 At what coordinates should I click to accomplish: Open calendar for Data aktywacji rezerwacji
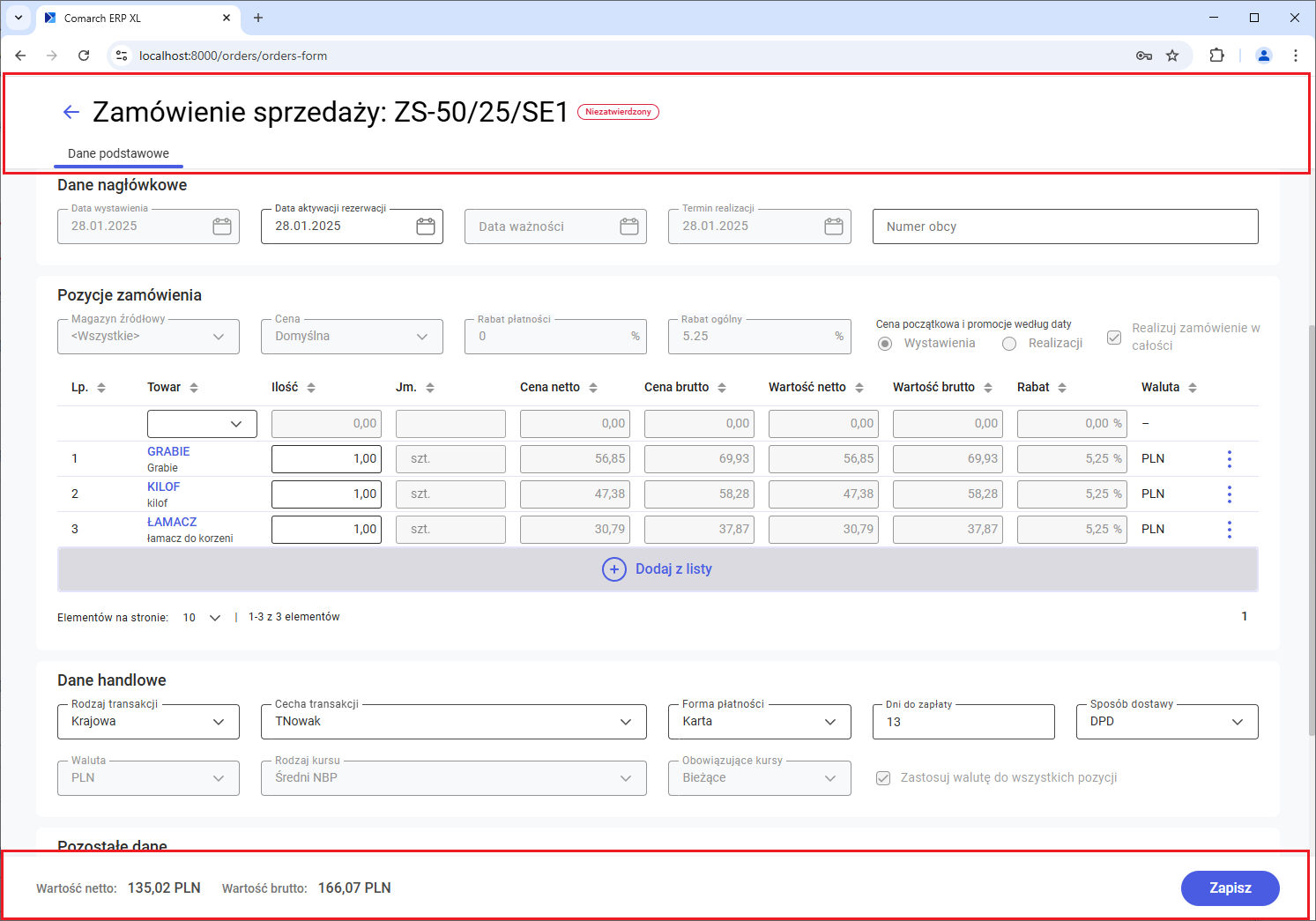[x=426, y=227]
